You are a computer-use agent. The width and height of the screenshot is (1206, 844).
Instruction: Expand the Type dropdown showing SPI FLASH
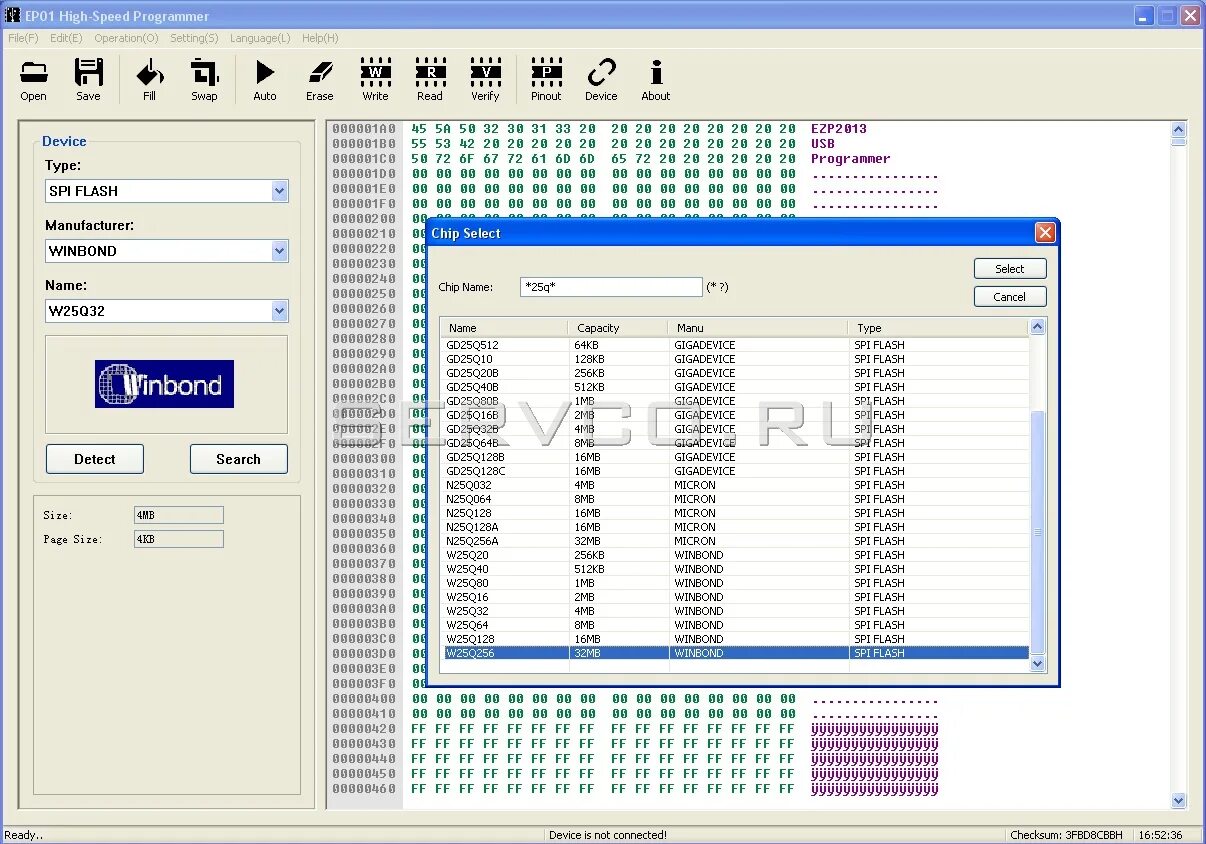(x=279, y=191)
